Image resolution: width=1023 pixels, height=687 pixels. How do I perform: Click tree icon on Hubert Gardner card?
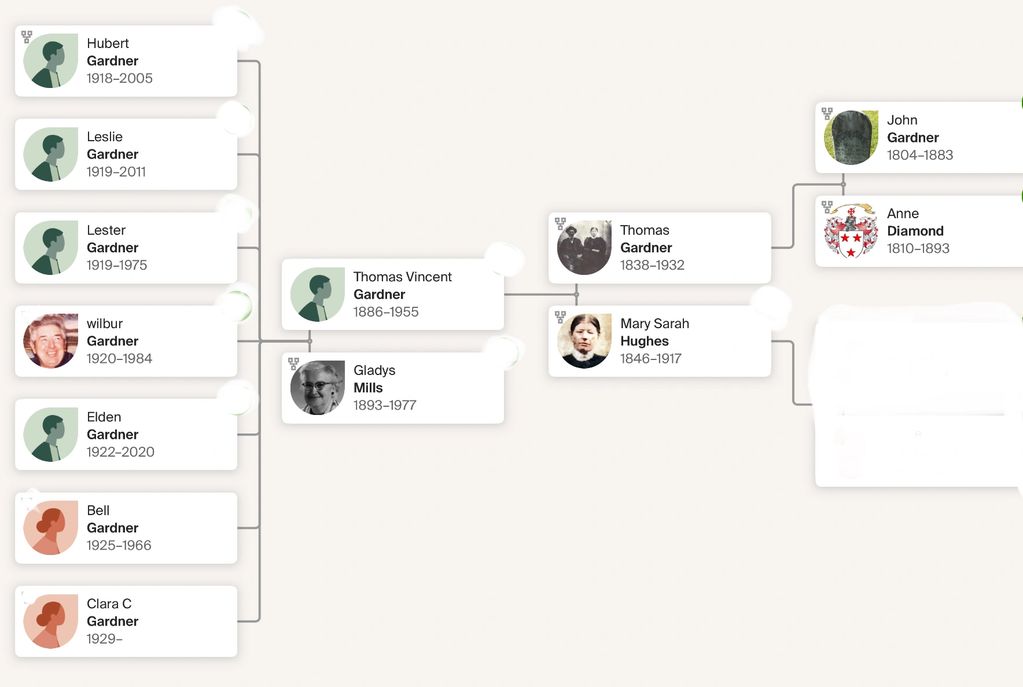[27, 37]
